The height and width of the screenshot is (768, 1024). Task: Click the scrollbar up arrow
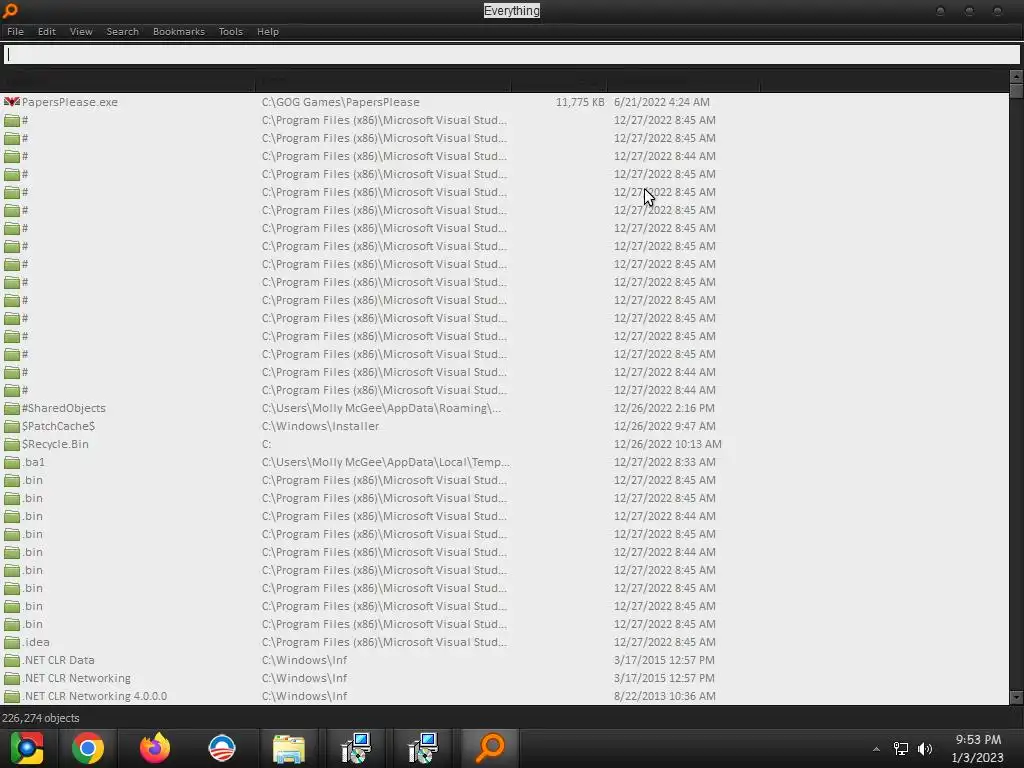click(x=1016, y=76)
